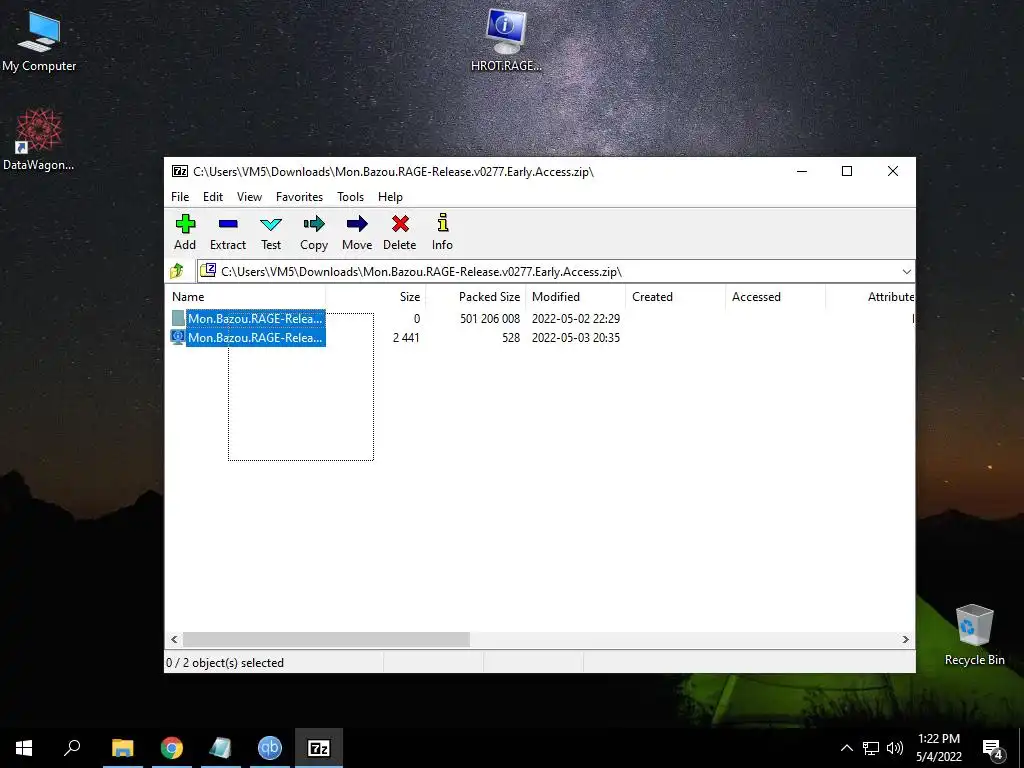
Task: Click the scrollbar right arrow
Action: (x=906, y=639)
